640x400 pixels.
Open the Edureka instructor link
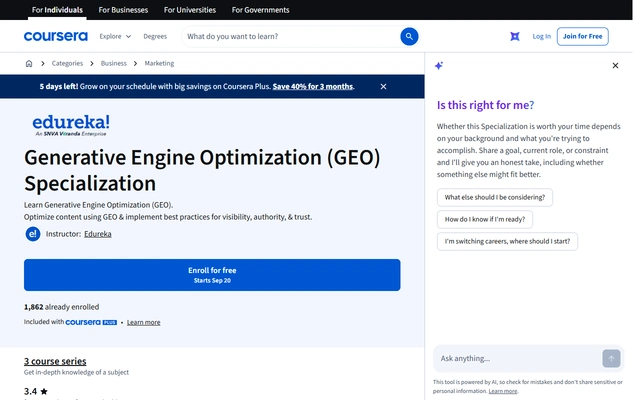(x=98, y=234)
